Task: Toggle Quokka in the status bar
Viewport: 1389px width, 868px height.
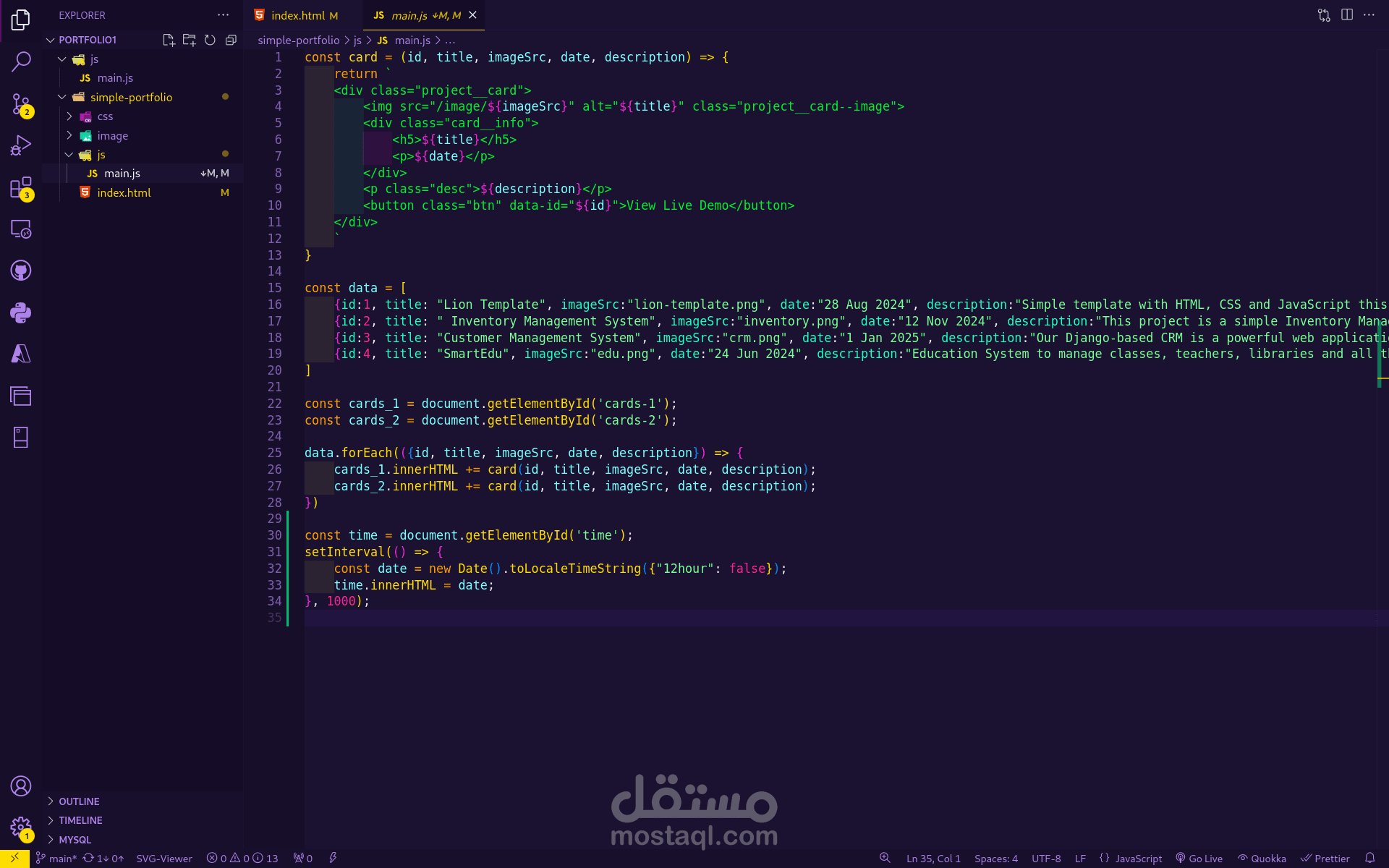Action: [x=1262, y=858]
